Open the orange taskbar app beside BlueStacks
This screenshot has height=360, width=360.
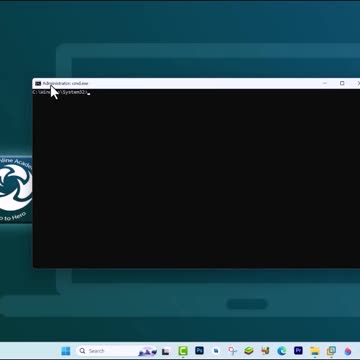click(x=265, y=351)
